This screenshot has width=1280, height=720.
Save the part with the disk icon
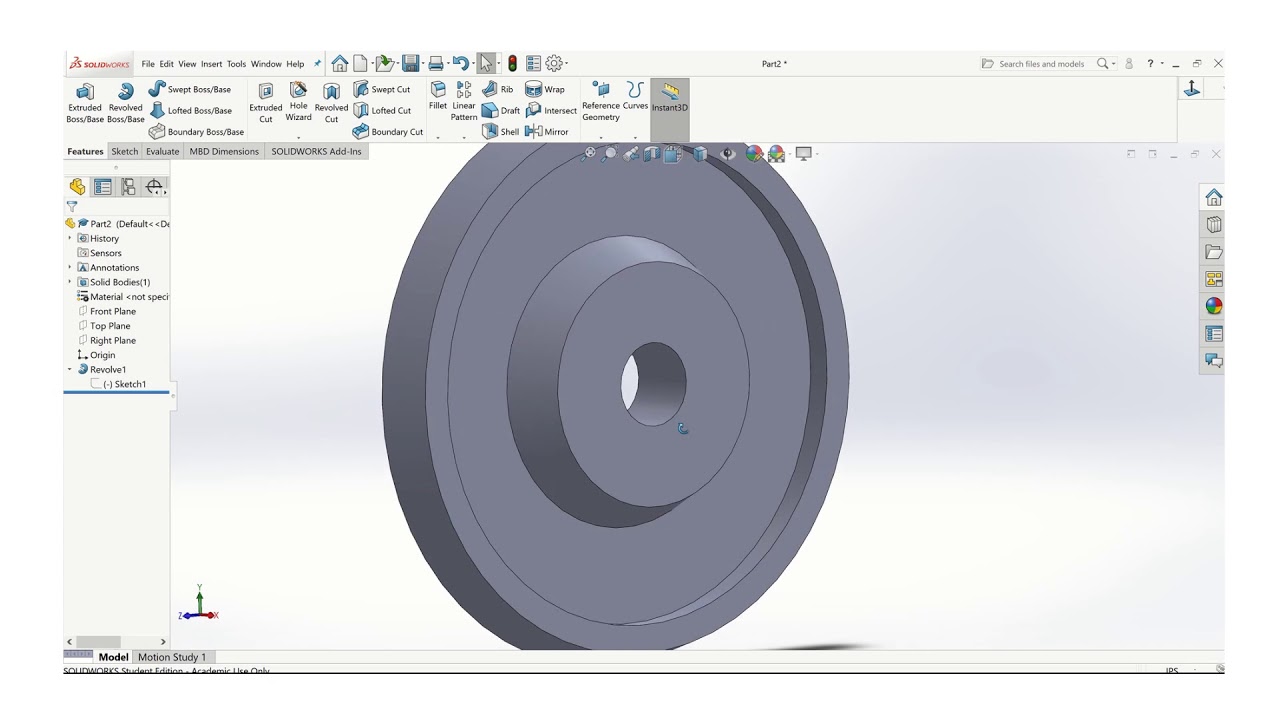click(410, 63)
